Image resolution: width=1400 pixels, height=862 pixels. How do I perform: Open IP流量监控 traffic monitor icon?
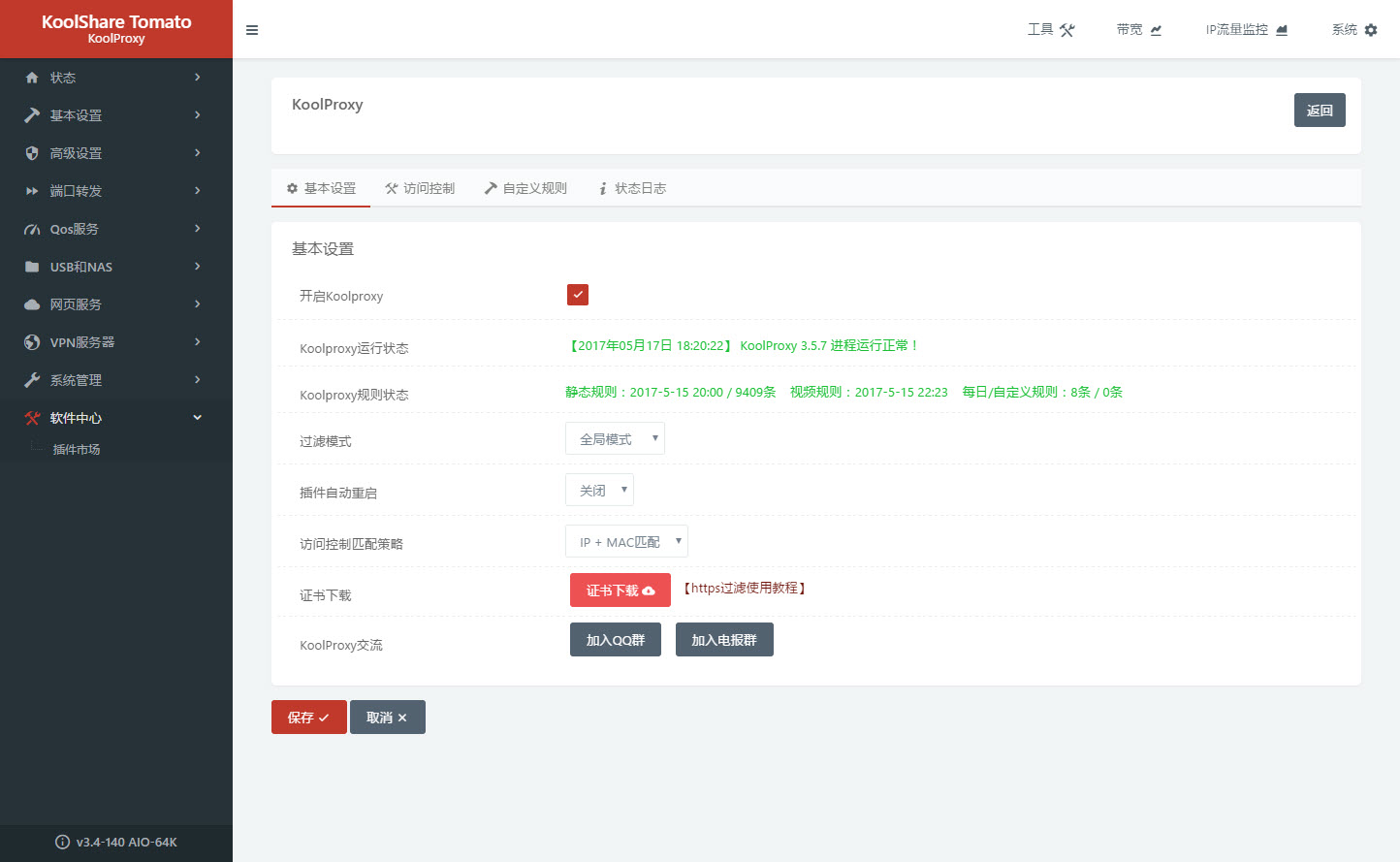(x=1282, y=30)
